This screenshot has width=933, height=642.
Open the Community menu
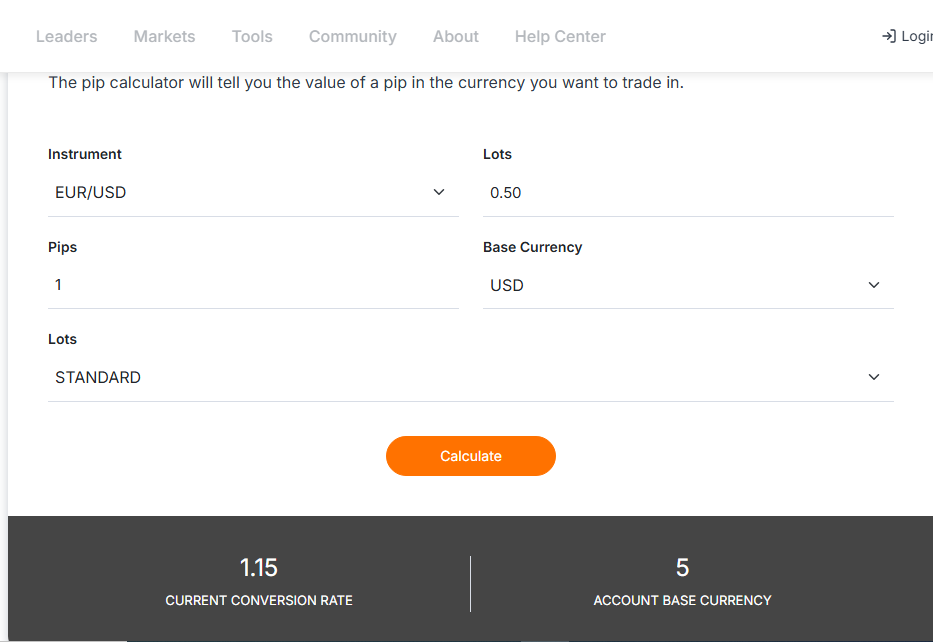(x=353, y=36)
